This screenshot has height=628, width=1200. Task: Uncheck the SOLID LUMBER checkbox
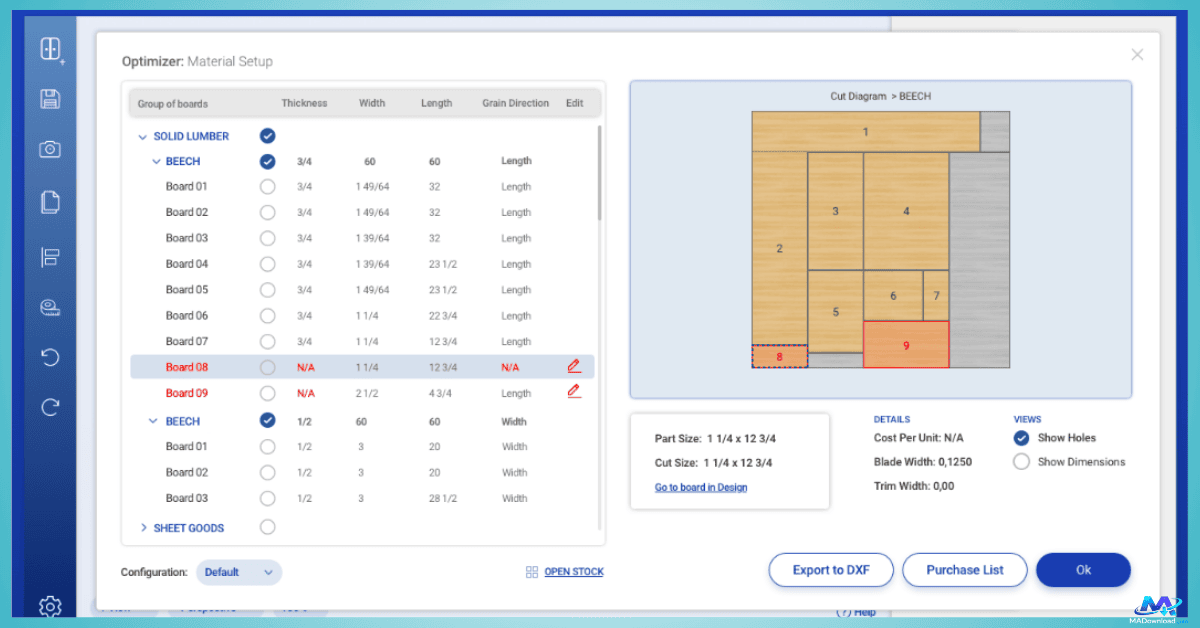[x=267, y=135]
